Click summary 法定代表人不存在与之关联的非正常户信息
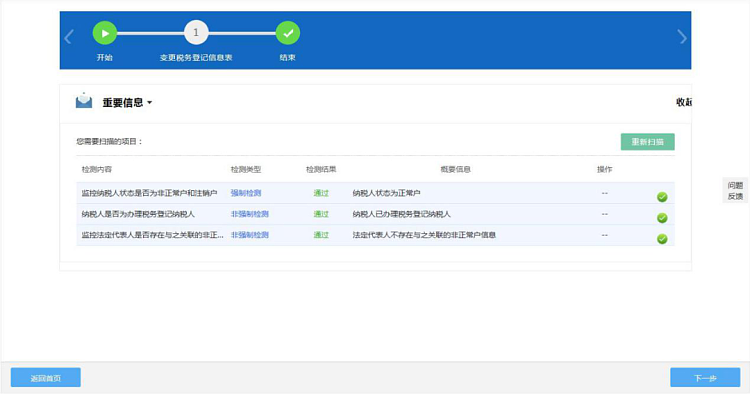Screen dimensions: 750x394 click(424, 235)
